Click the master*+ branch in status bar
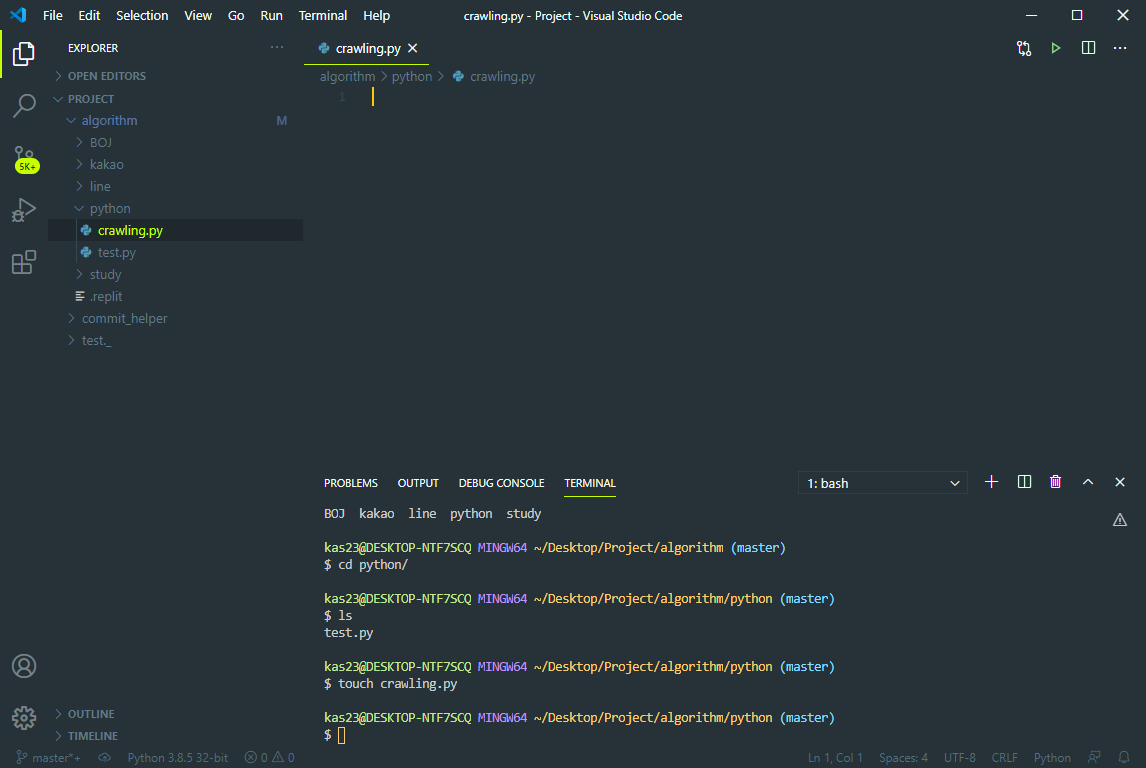This screenshot has width=1146, height=768. point(48,758)
